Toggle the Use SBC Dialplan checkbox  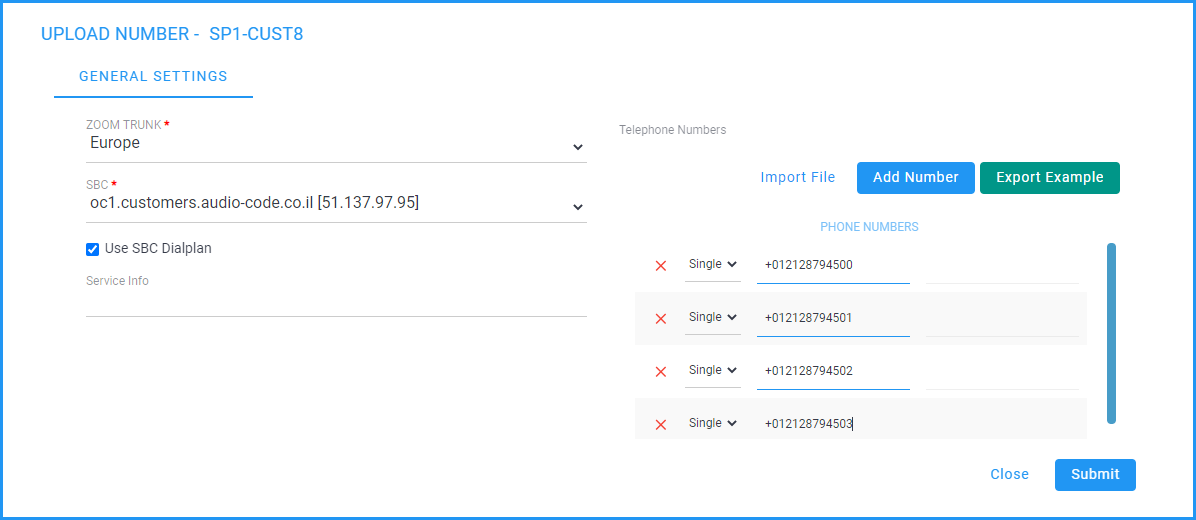(92, 249)
